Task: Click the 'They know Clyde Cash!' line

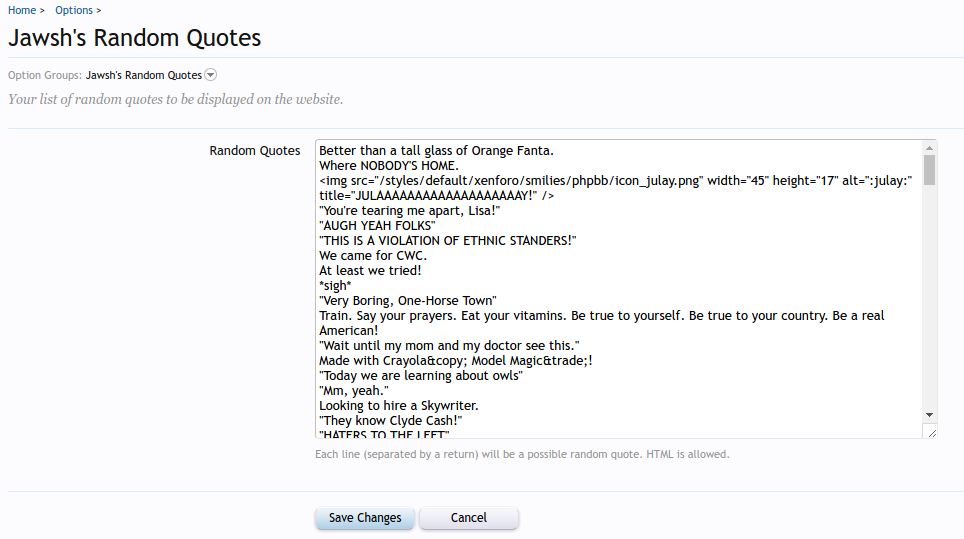Action: click(390, 421)
